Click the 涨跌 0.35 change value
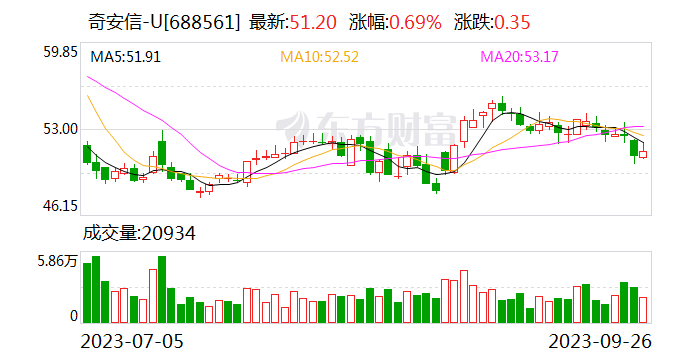The image size is (688, 360). 512,22
